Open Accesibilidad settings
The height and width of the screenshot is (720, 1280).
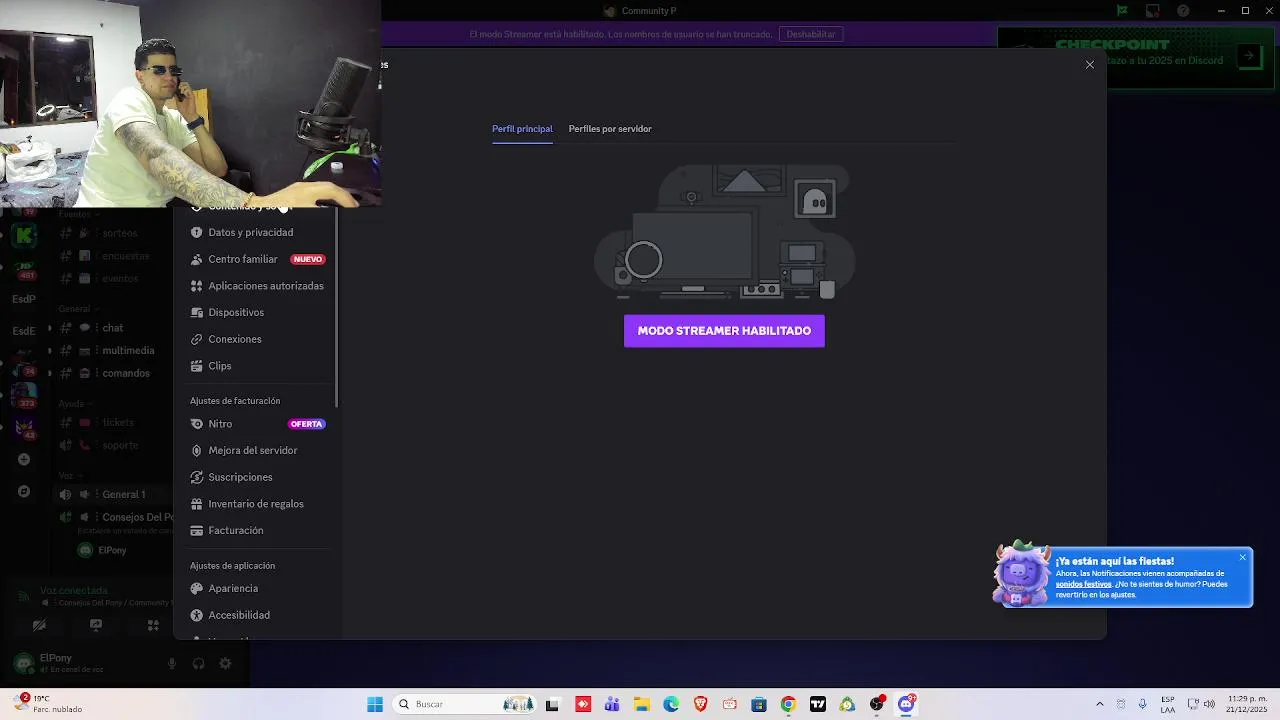point(258,615)
